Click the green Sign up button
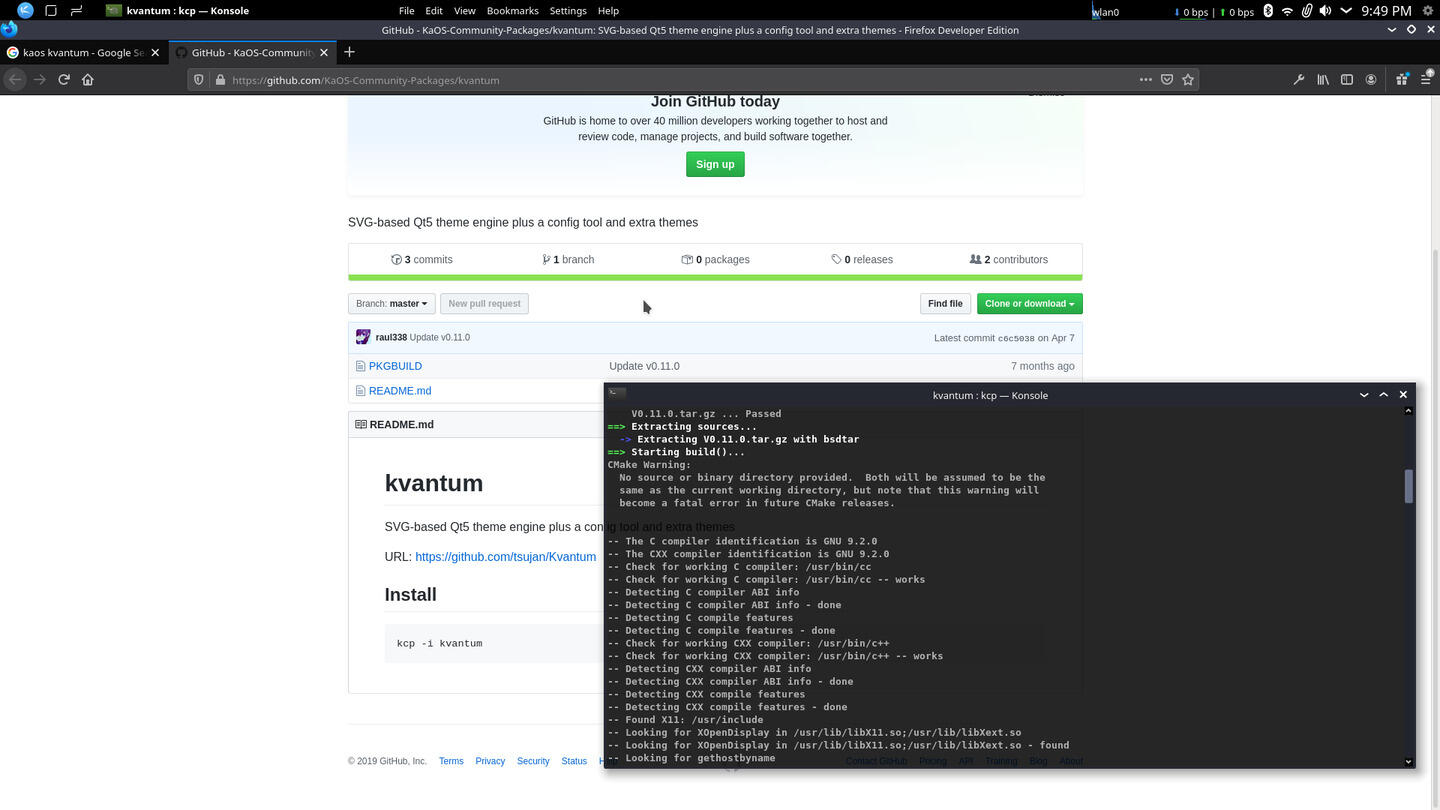This screenshot has height=810, width=1440. (x=715, y=164)
